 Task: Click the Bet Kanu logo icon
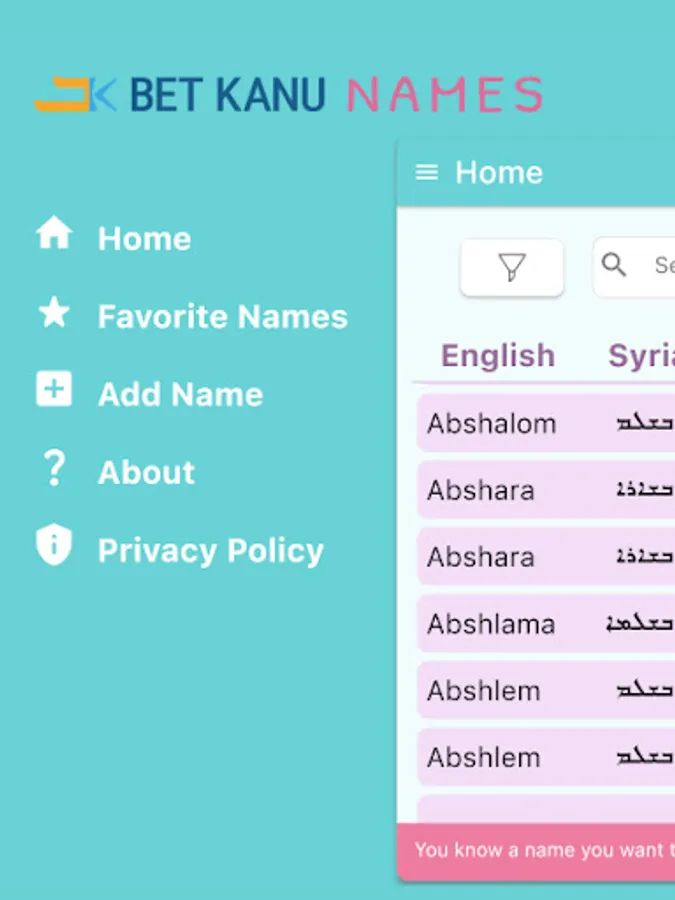tap(75, 95)
